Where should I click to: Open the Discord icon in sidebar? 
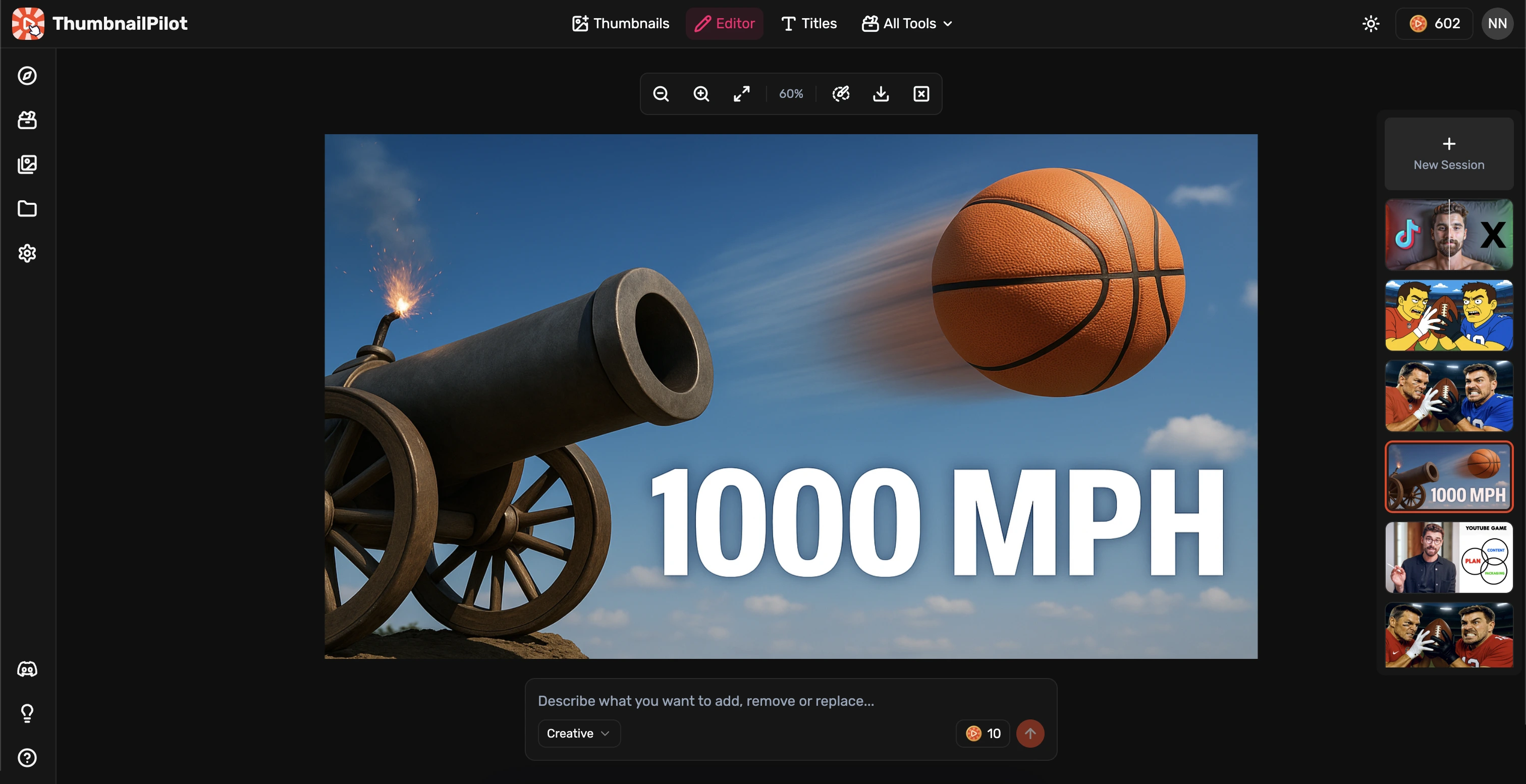(27, 669)
